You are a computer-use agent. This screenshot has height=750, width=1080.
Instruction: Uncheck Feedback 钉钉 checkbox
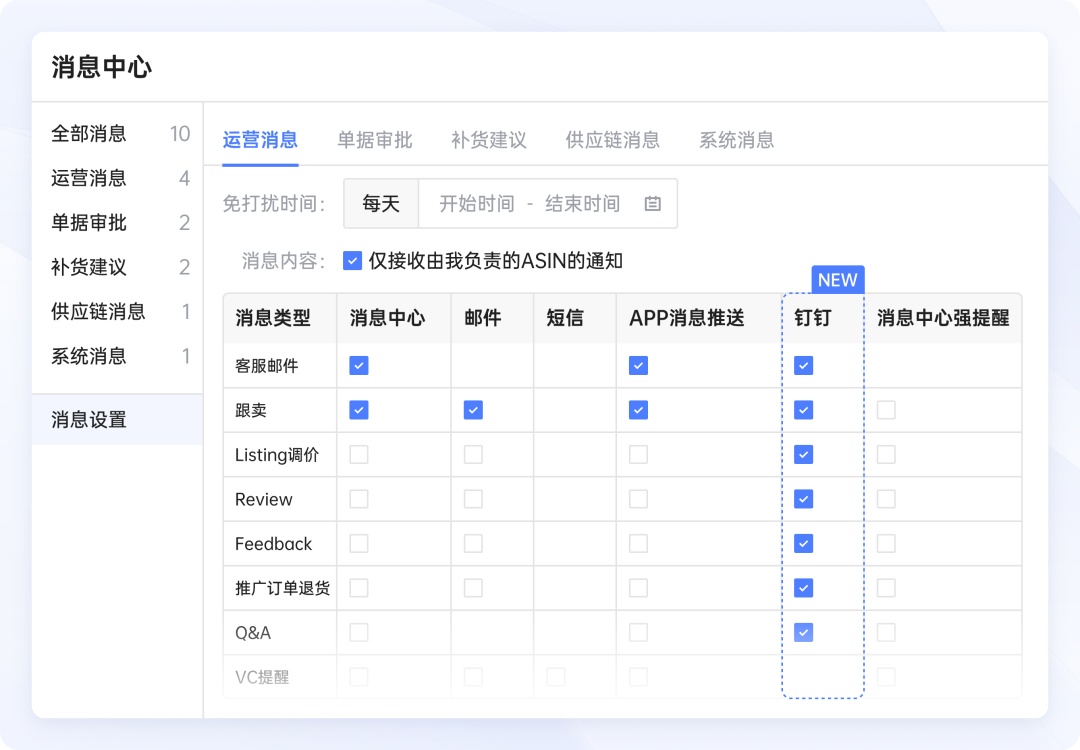[804, 543]
